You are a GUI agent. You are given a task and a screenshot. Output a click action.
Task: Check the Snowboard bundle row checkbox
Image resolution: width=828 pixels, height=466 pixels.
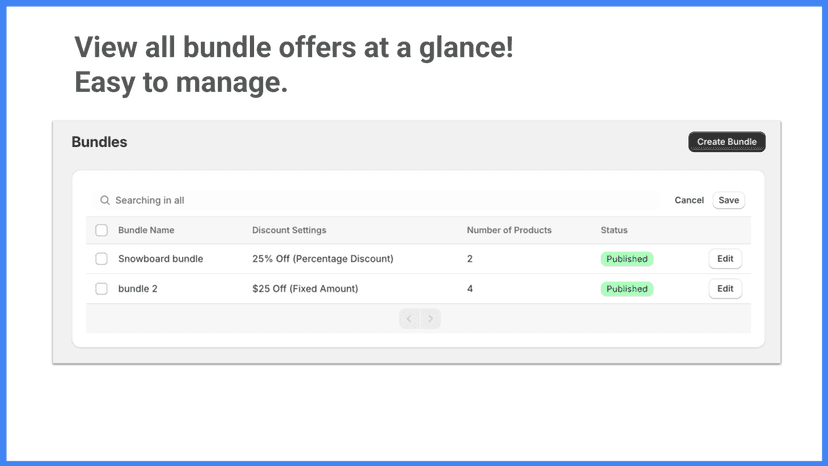tap(101, 259)
